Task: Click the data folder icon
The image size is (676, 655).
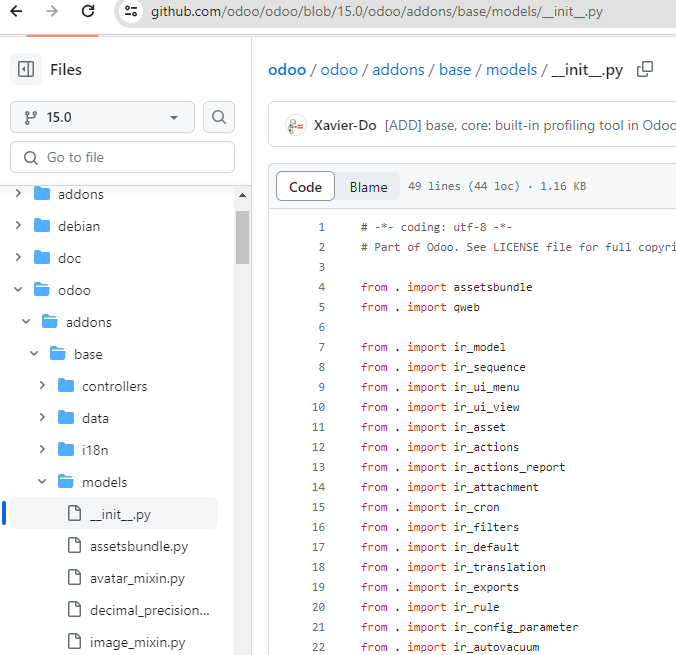Action: [x=66, y=417]
